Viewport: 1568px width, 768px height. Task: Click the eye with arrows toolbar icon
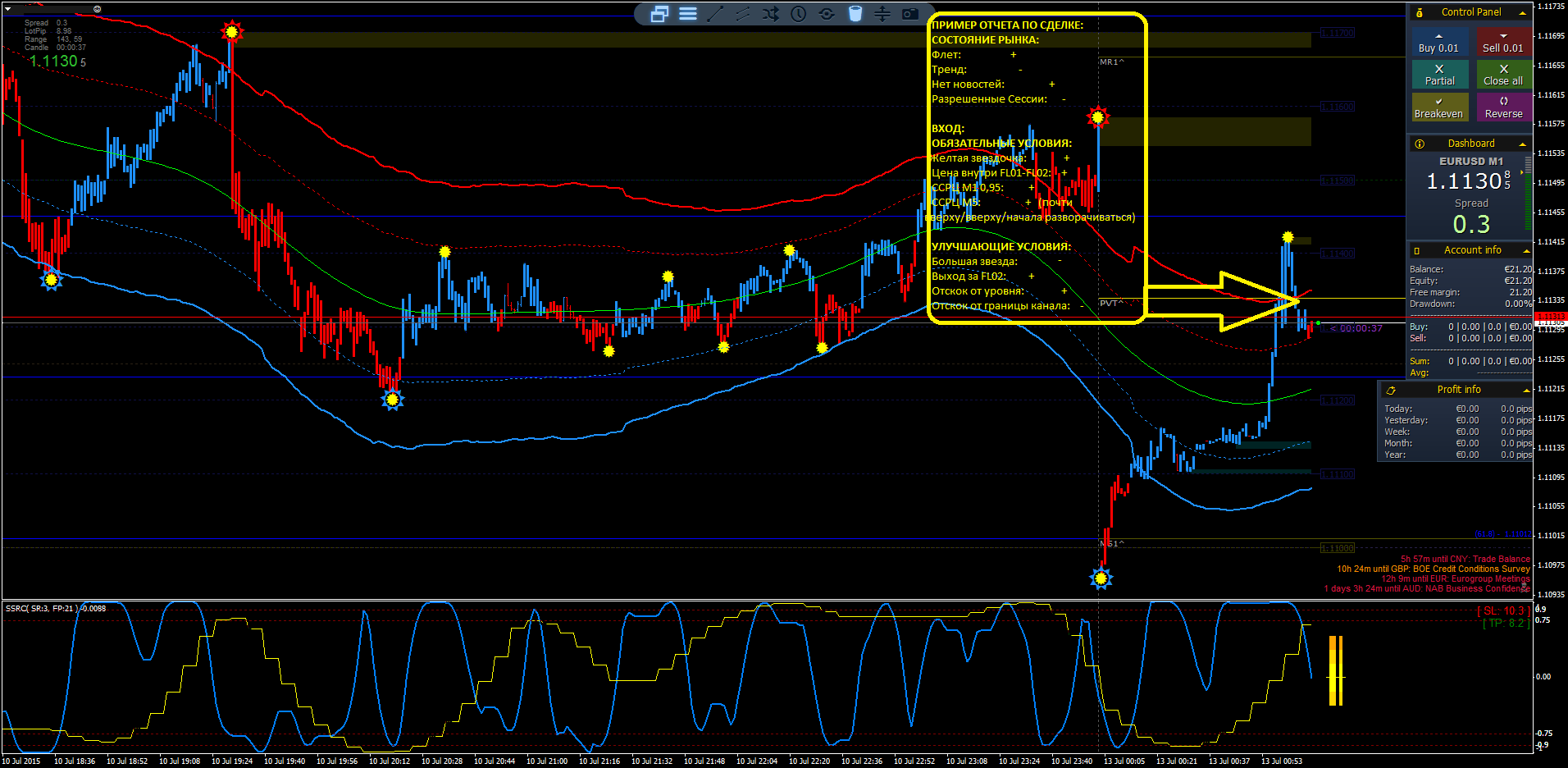pyautogui.click(x=827, y=14)
